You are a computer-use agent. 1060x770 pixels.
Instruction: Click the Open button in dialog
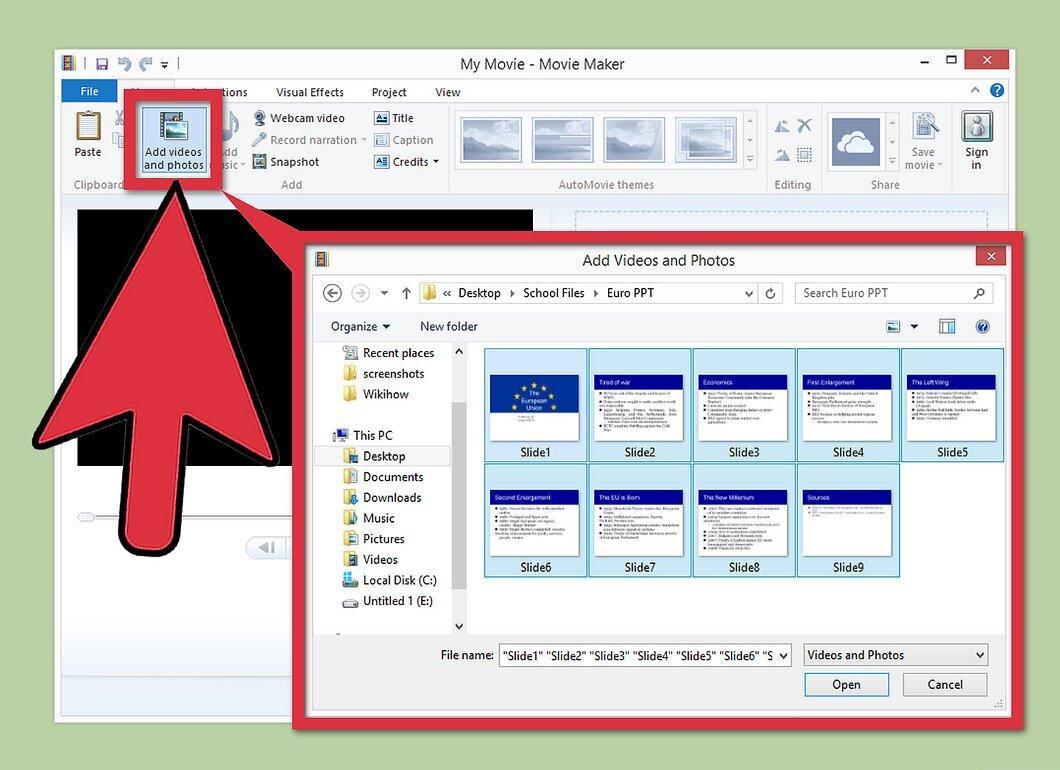pos(846,684)
